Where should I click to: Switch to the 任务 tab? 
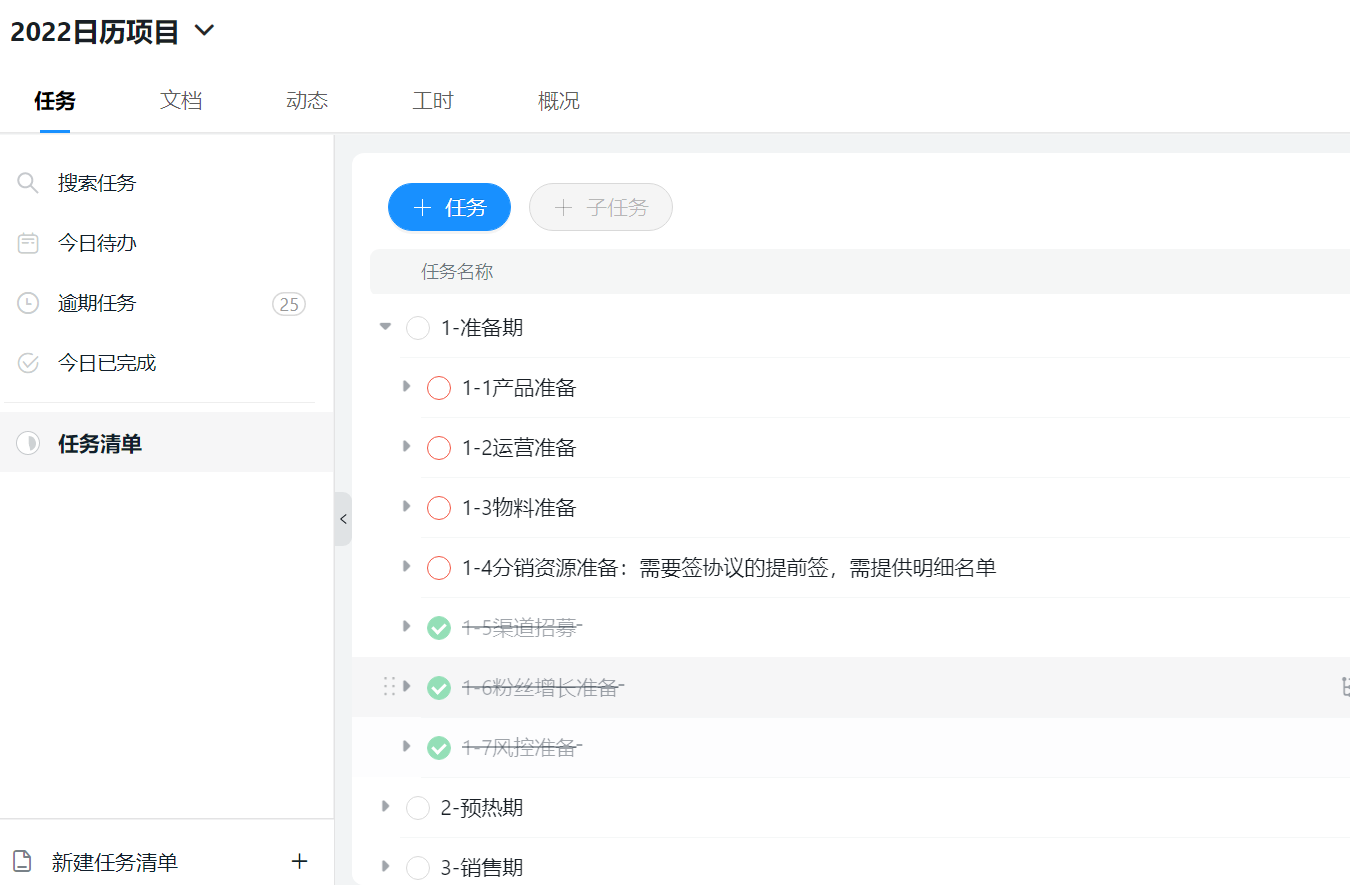point(55,100)
